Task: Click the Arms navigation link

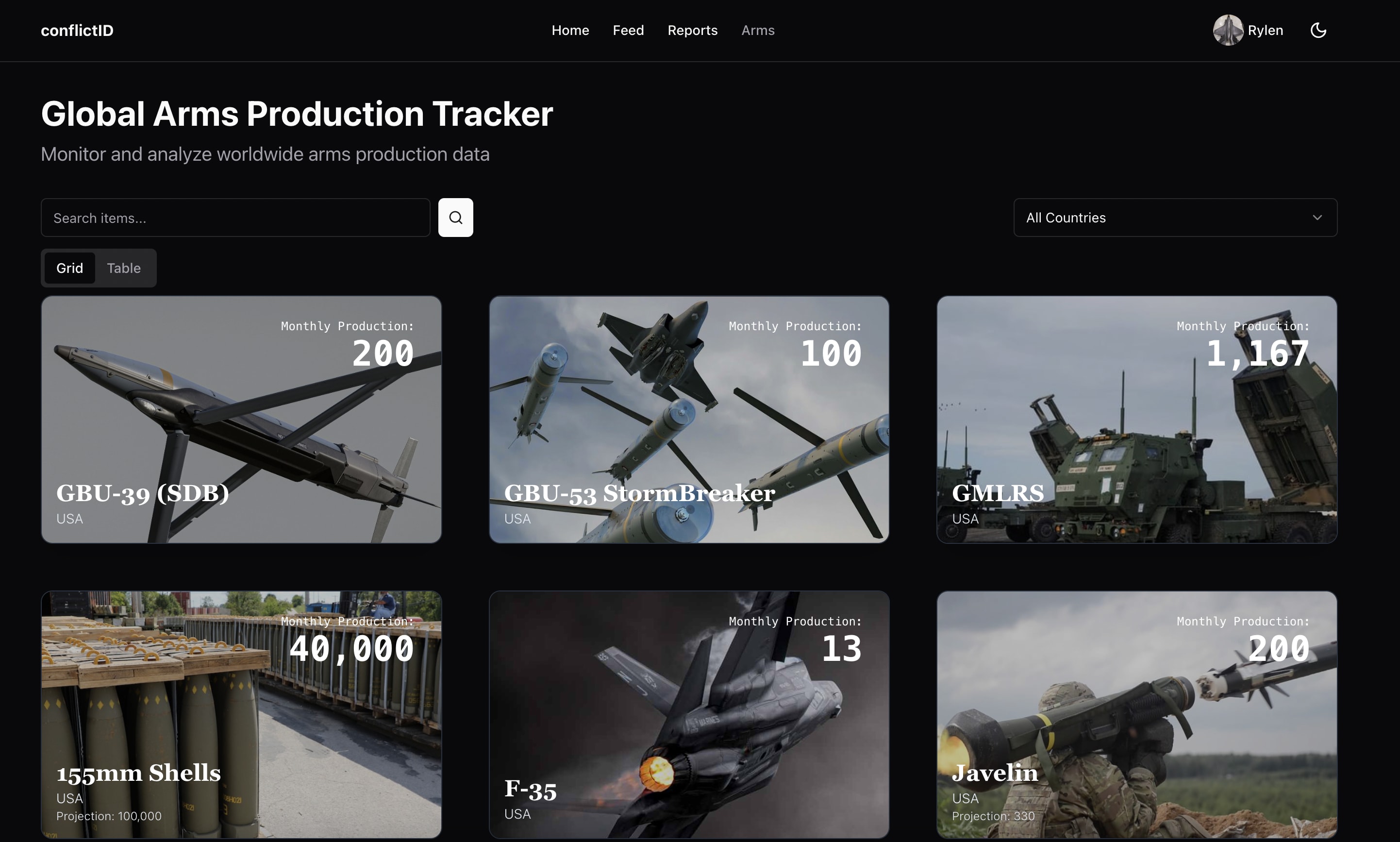Action: click(758, 30)
